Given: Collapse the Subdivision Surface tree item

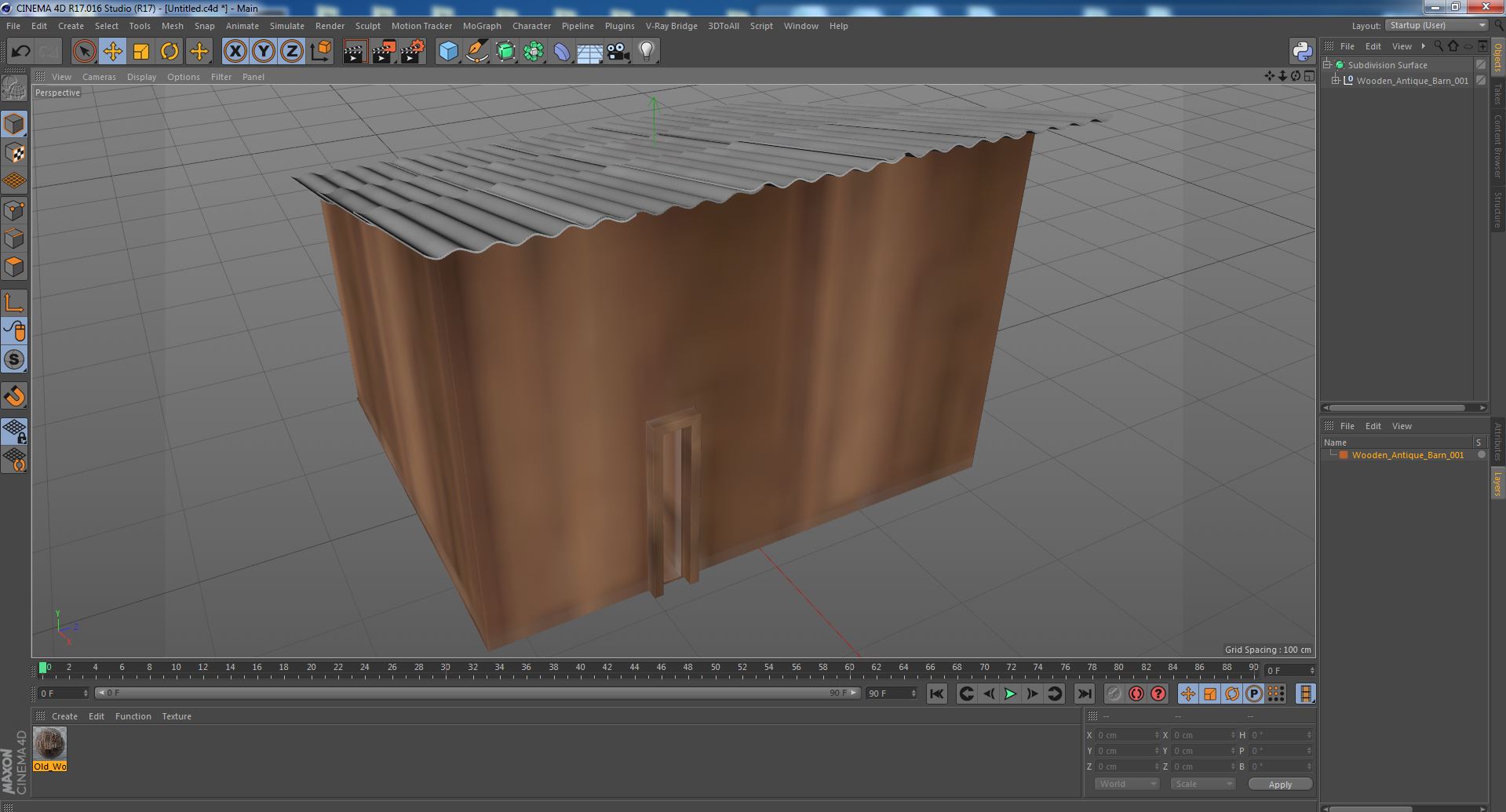Looking at the screenshot, I should (x=1327, y=65).
